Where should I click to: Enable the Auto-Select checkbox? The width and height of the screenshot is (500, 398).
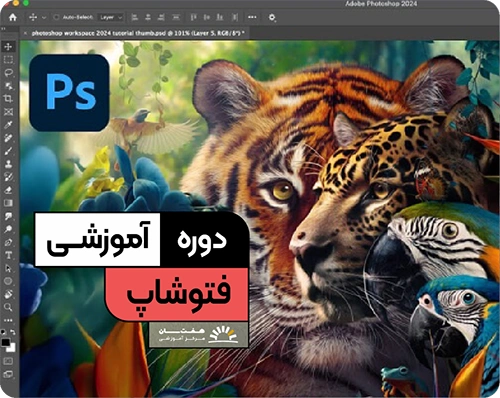click(56, 17)
